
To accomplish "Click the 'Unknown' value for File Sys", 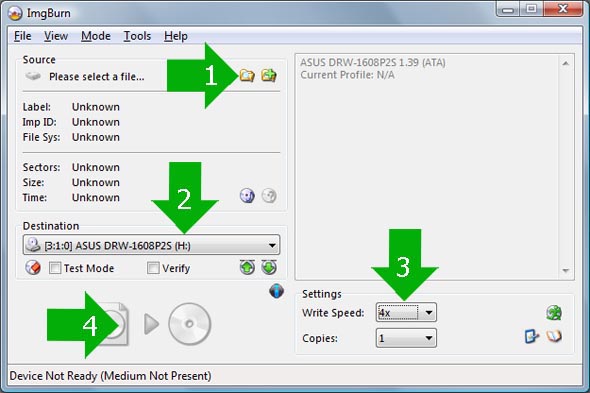I will 96,137.
